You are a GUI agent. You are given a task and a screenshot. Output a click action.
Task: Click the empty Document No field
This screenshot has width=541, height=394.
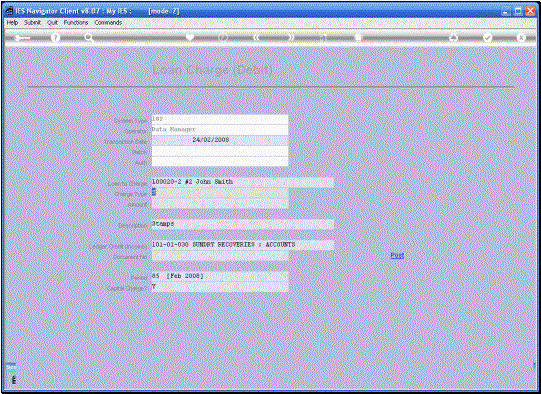point(220,256)
